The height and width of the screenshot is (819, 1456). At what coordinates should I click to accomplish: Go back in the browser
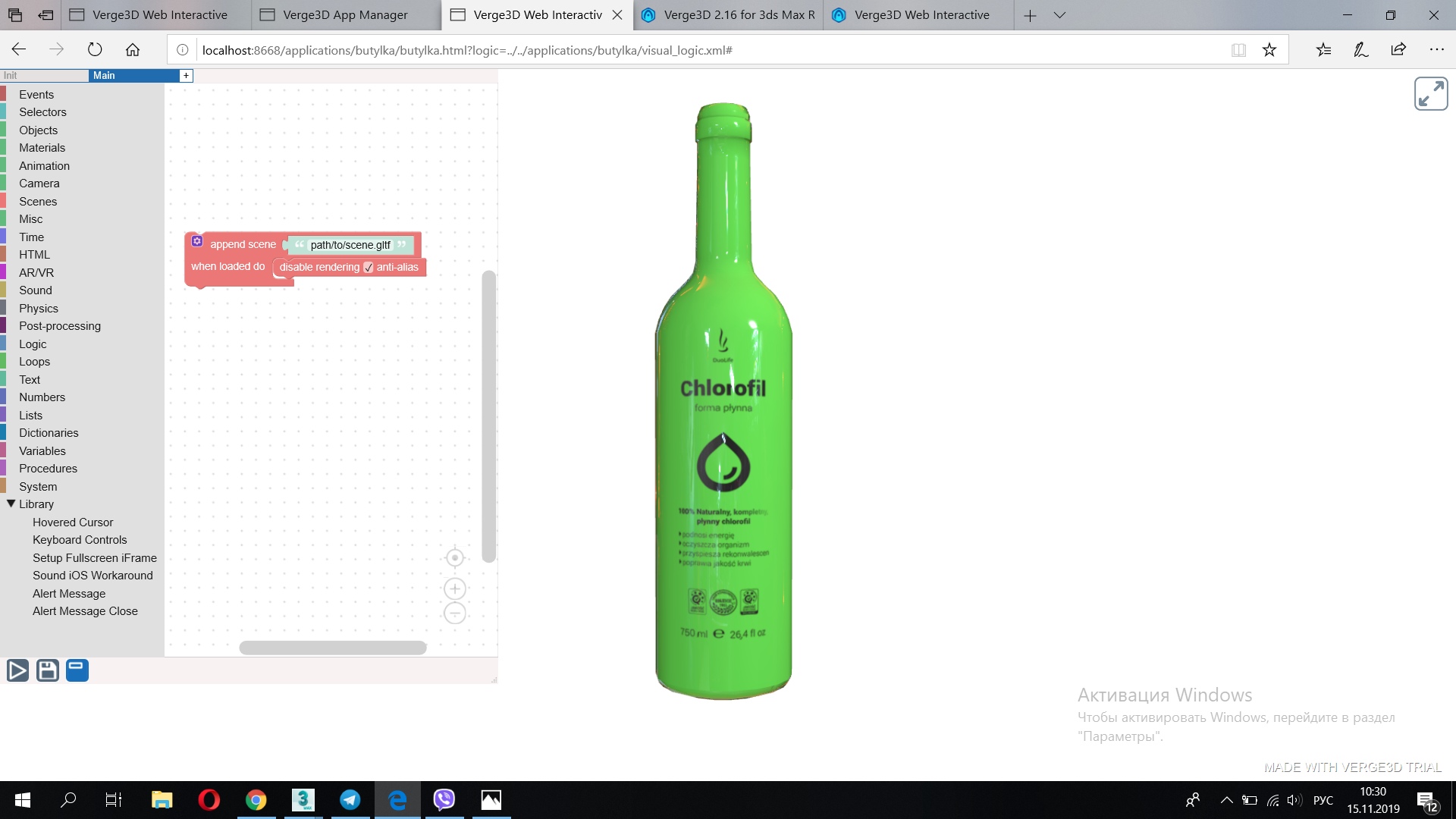pos(19,50)
